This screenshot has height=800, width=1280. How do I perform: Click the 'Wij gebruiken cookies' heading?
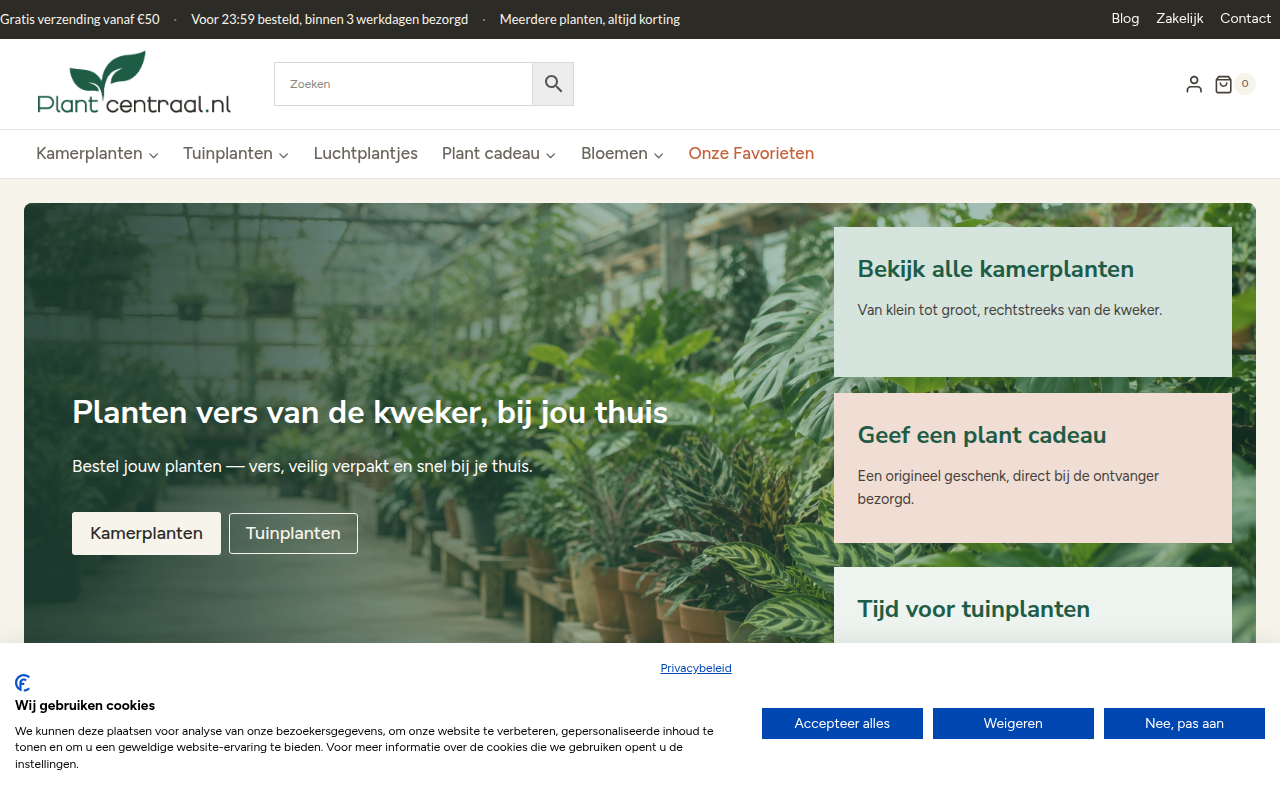(85, 705)
